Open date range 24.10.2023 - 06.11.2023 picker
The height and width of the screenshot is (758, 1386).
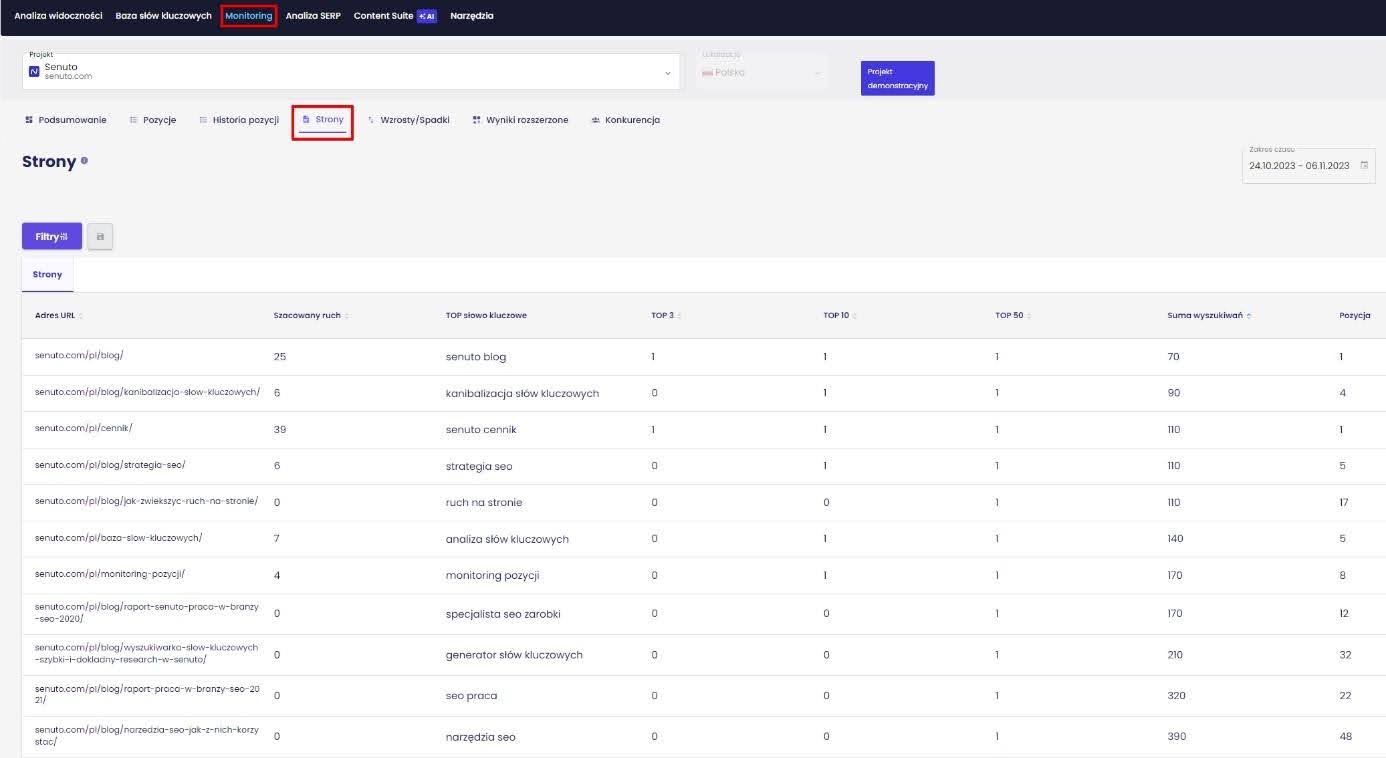click(x=1308, y=165)
